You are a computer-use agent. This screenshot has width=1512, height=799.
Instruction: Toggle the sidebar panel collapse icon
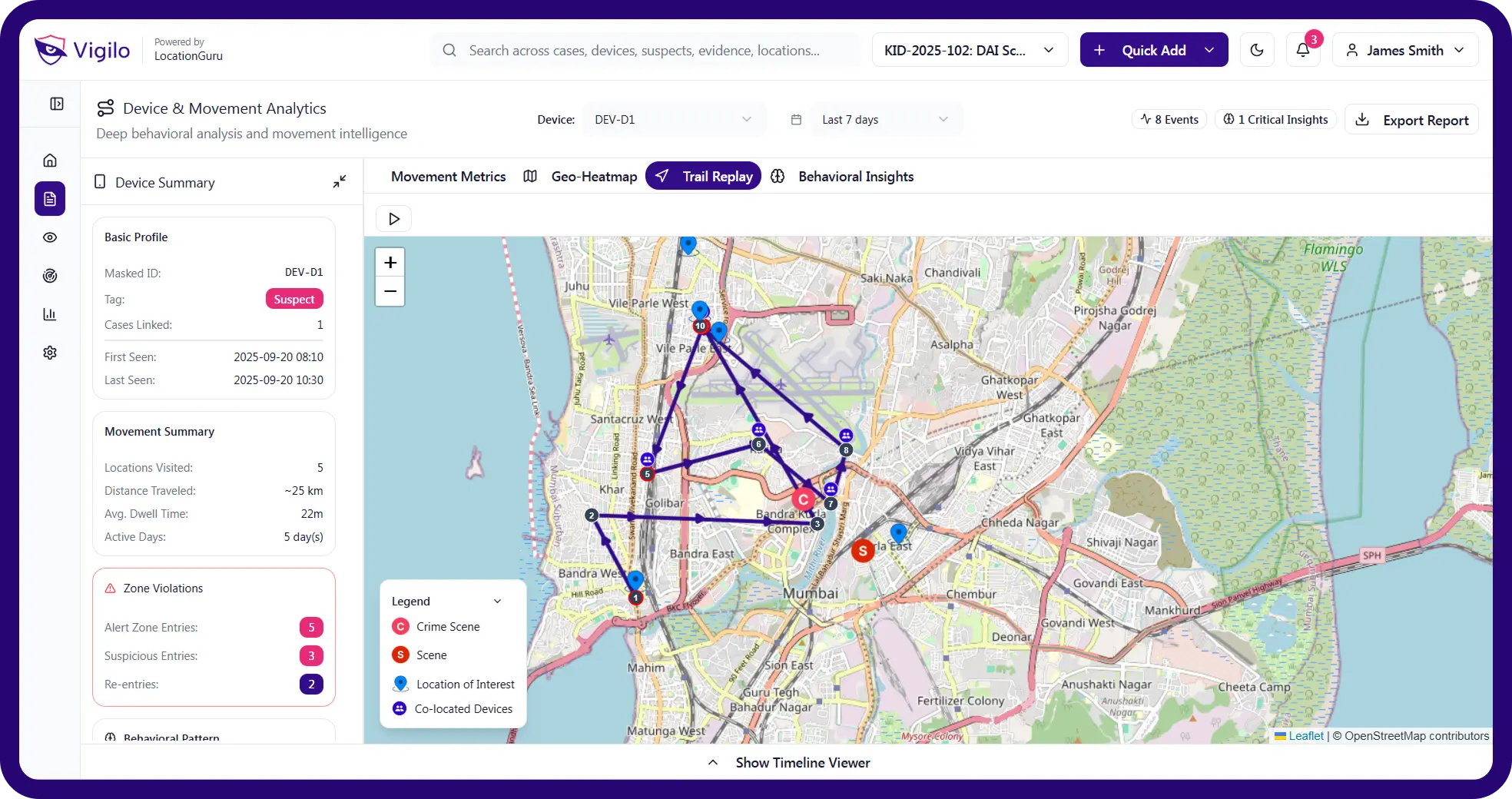[x=57, y=104]
